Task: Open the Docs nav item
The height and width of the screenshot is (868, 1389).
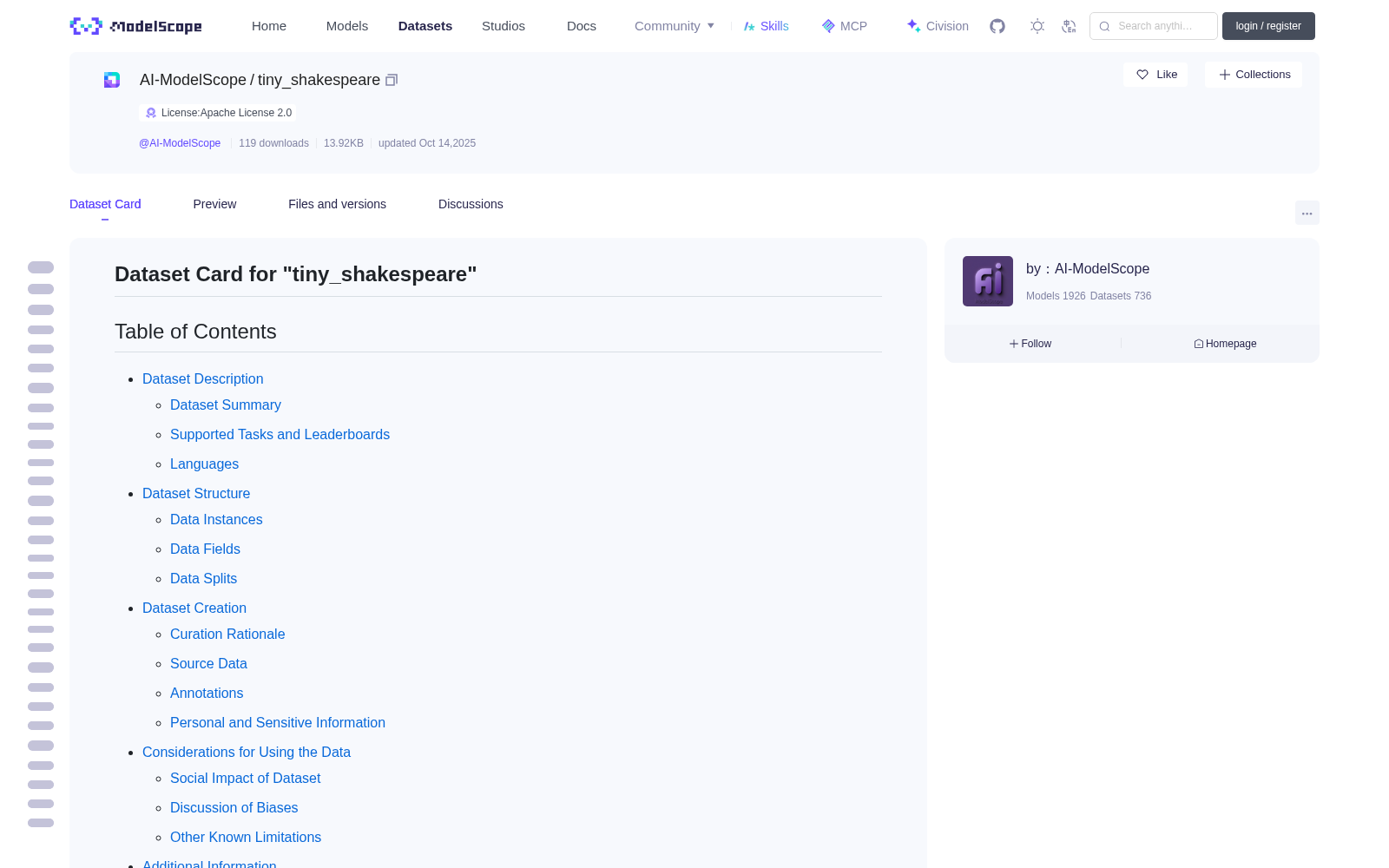Action: (582, 26)
